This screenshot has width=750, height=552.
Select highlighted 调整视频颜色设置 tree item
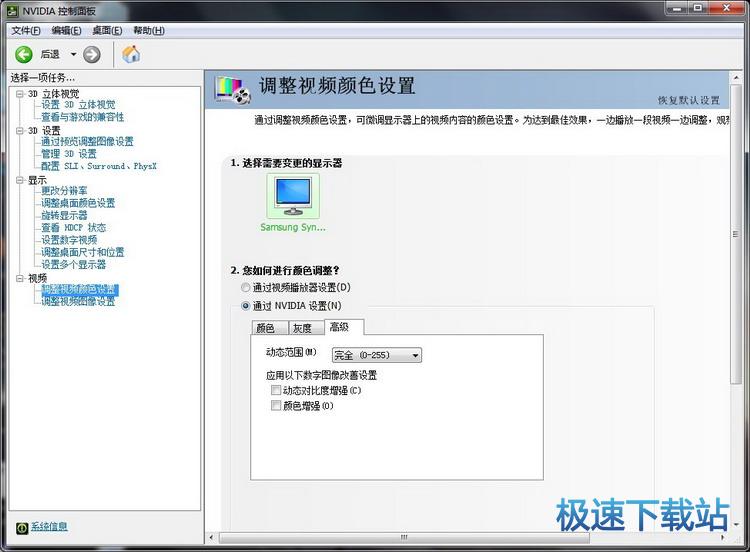click(79, 290)
